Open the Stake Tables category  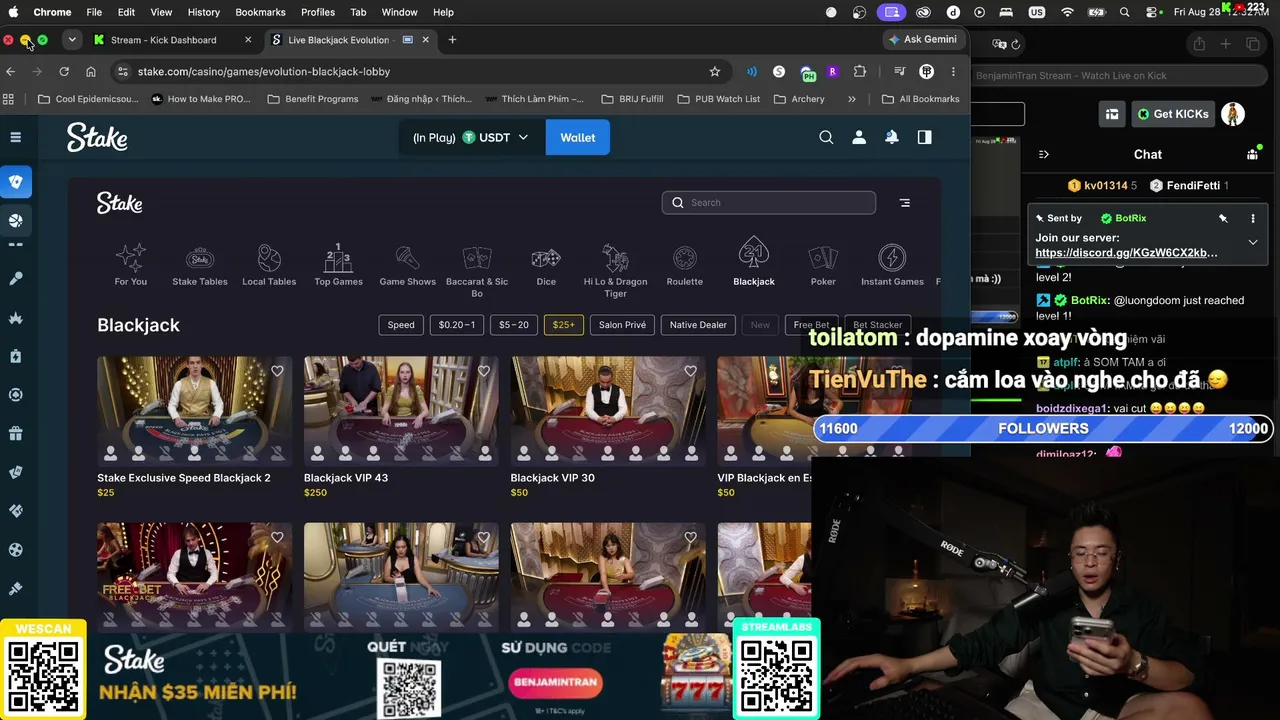200,266
